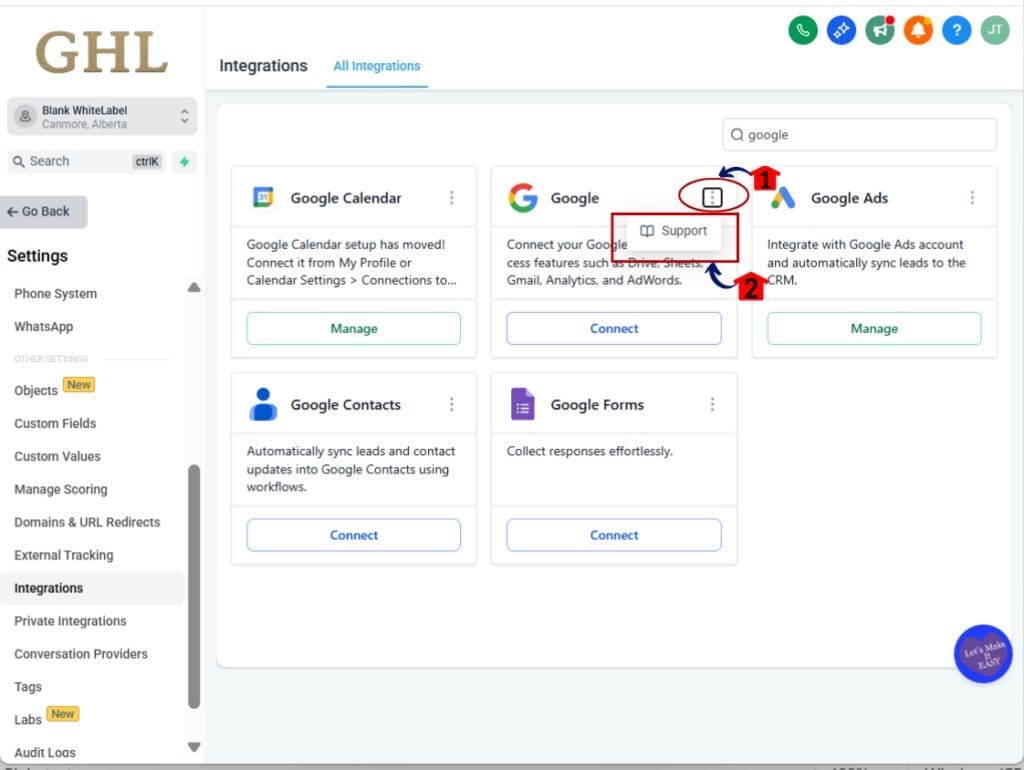Open the blue help question mark icon
The height and width of the screenshot is (770, 1024).
[957, 30]
